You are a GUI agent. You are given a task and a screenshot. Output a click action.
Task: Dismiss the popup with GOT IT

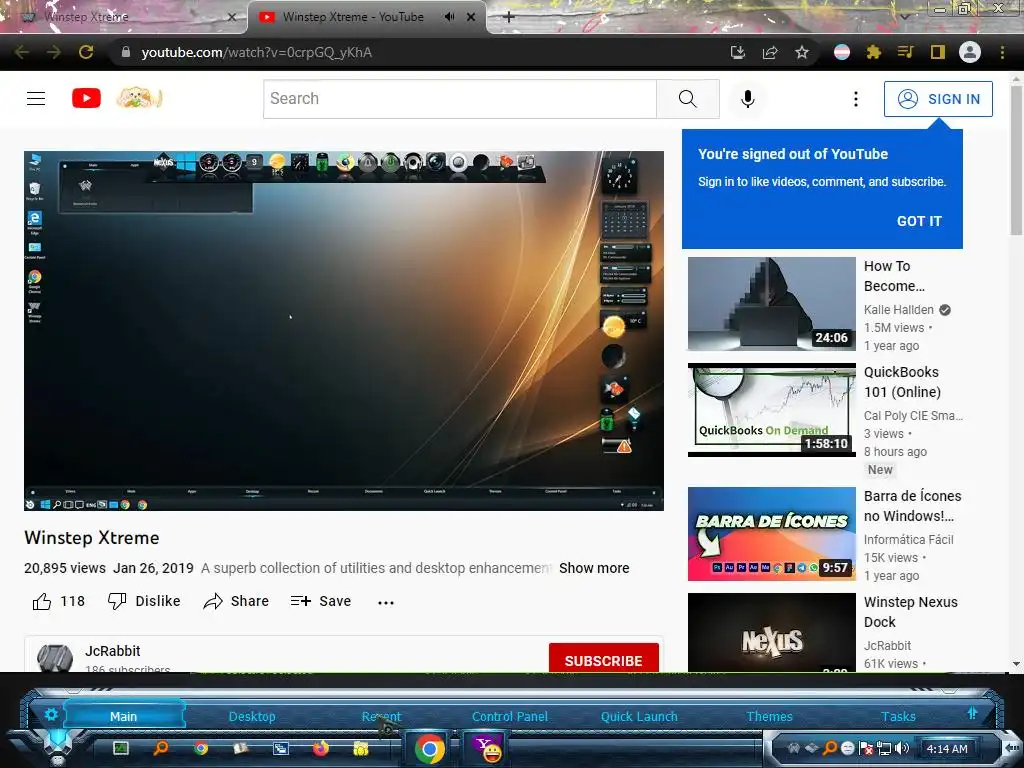point(919,221)
